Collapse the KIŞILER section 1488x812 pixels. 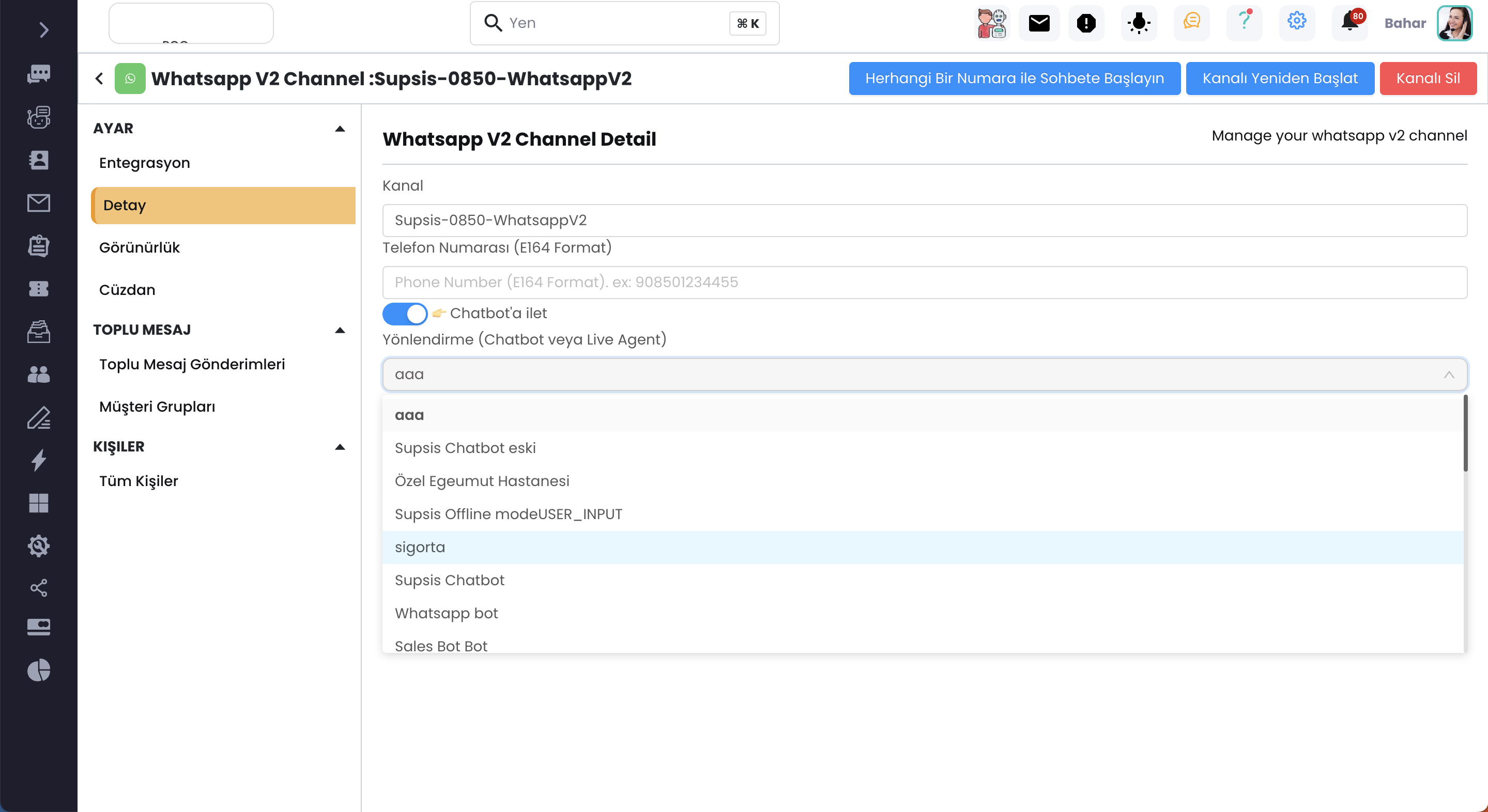coord(340,447)
